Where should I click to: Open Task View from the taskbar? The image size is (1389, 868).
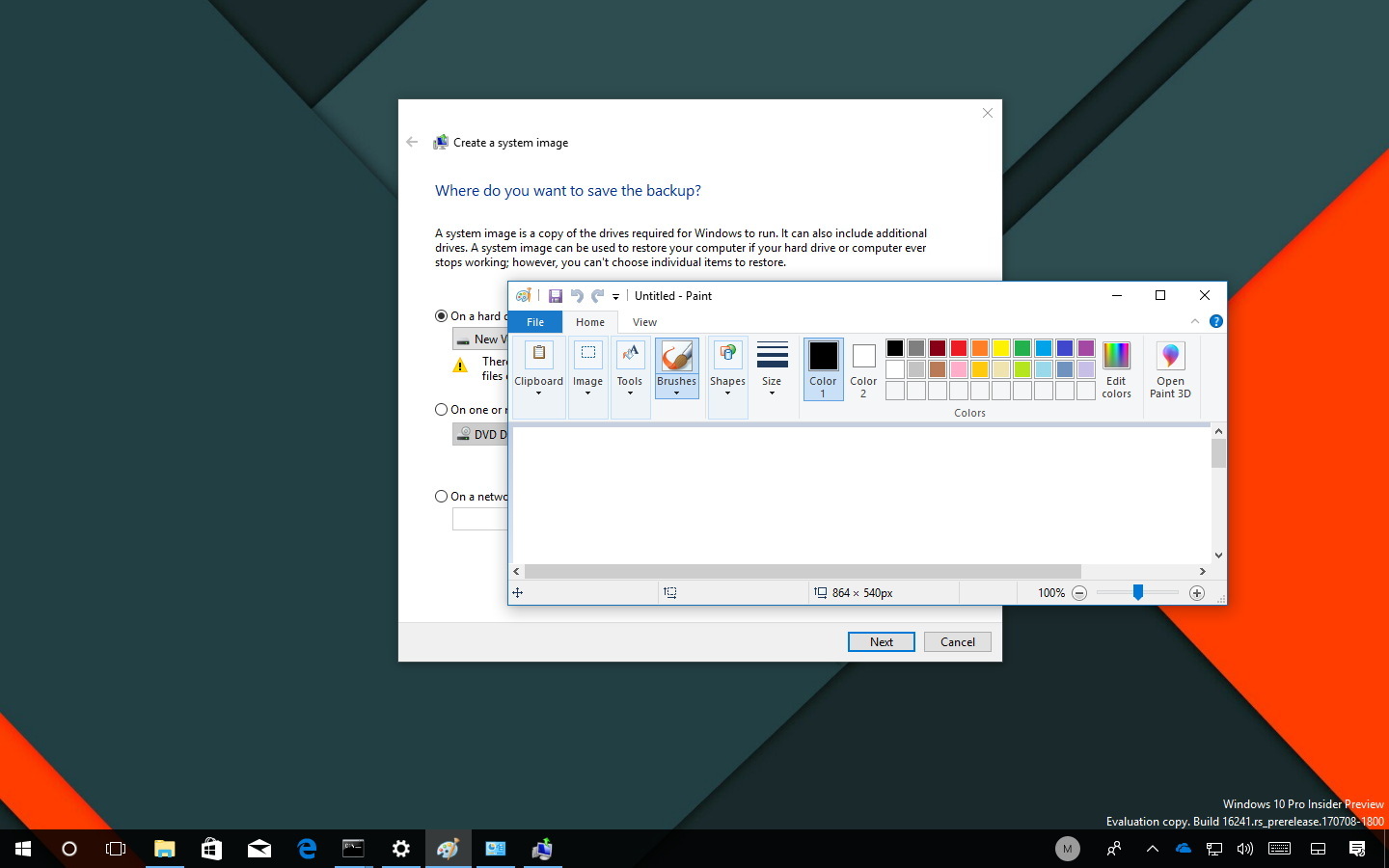pos(116,849)
